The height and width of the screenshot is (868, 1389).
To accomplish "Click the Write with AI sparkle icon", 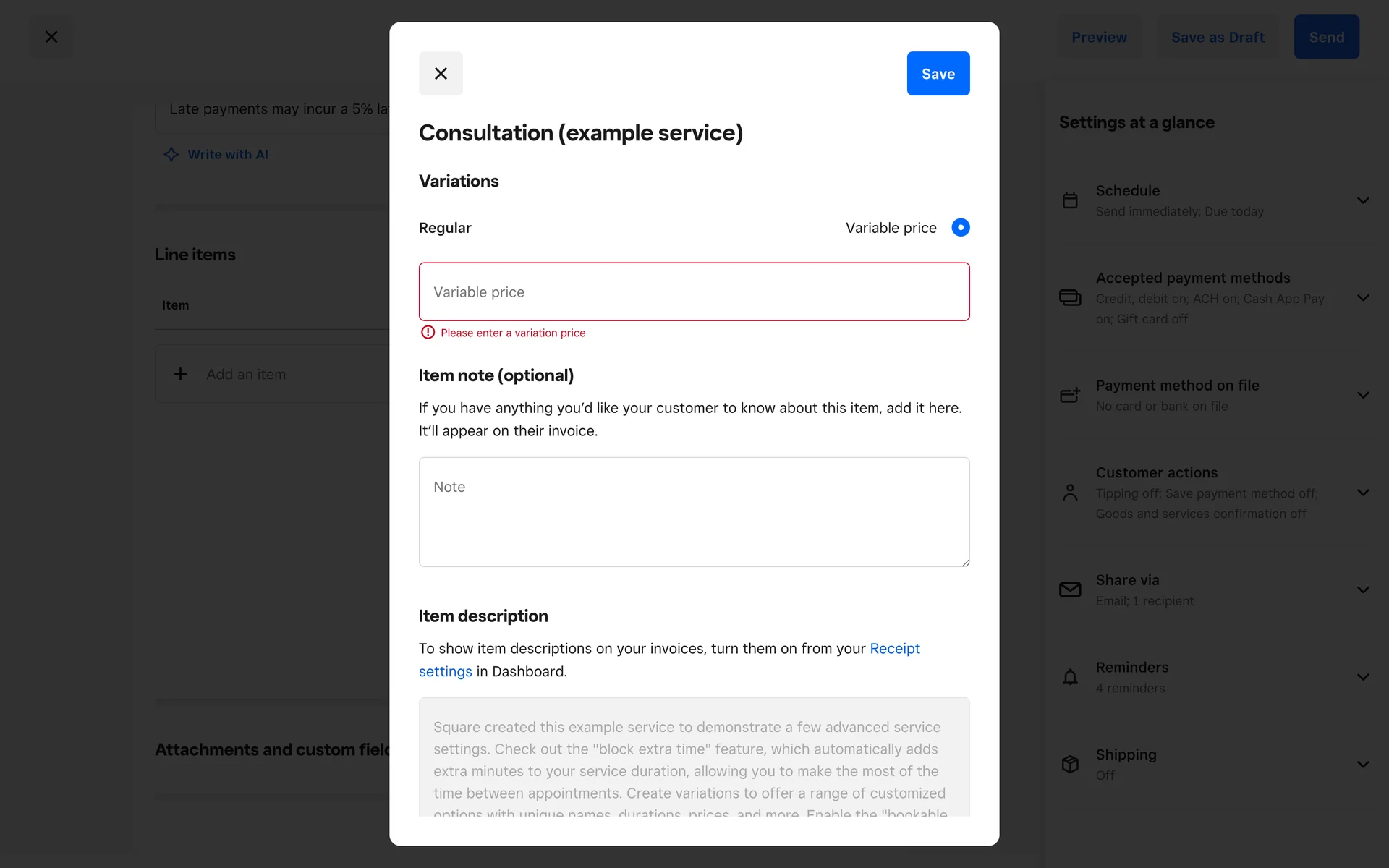I will (x=171, y=154).
